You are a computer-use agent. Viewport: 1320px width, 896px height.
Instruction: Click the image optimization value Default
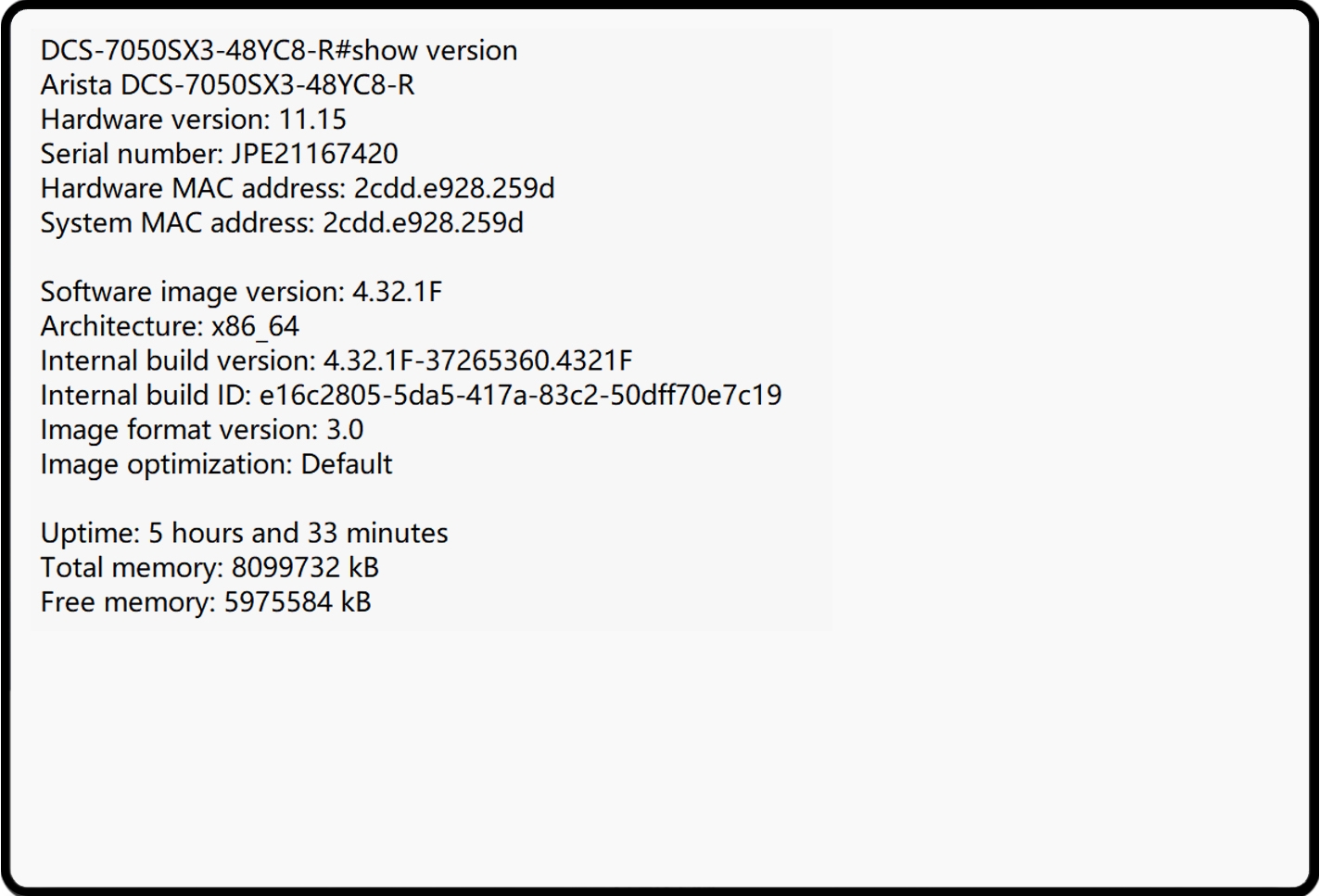(347, 464)
